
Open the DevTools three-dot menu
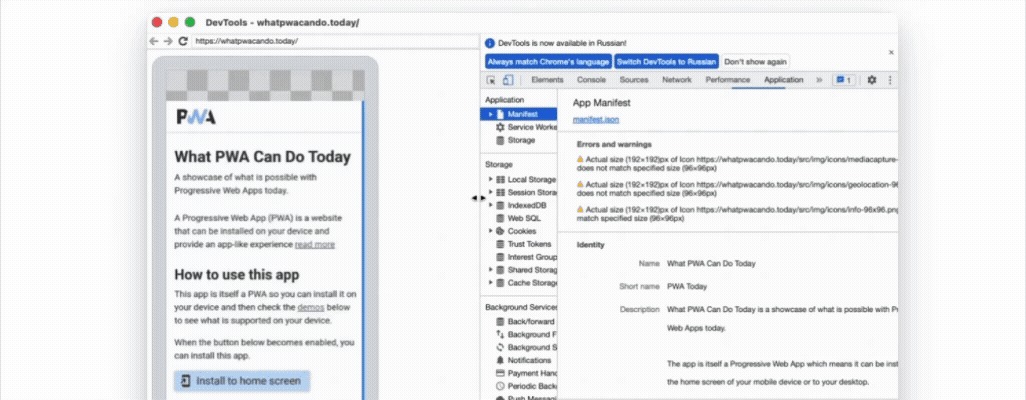(x=889, y=80)
